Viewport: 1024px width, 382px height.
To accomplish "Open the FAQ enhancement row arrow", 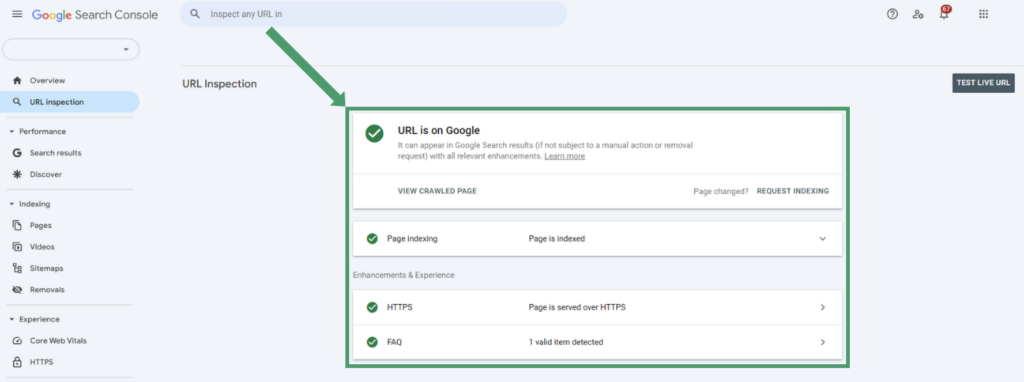I will point(822,342).
